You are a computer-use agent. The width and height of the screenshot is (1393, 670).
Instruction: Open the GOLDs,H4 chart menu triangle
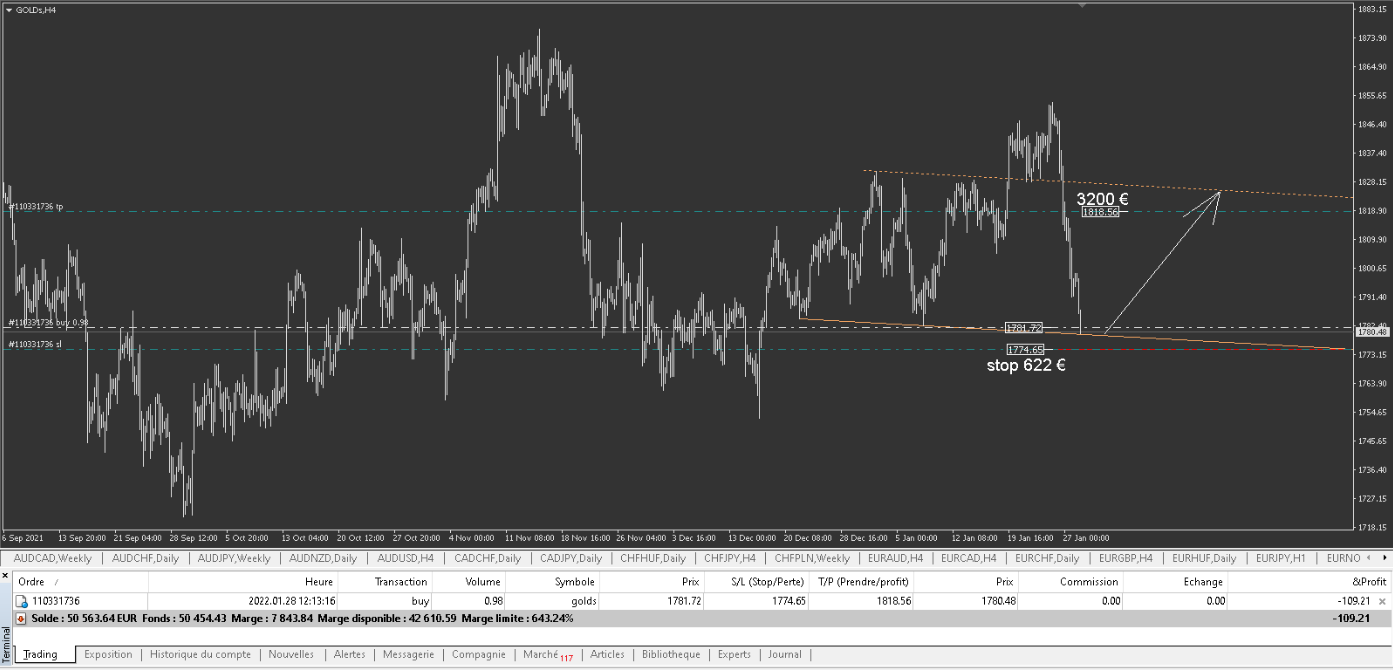click(x=9, y=10)
